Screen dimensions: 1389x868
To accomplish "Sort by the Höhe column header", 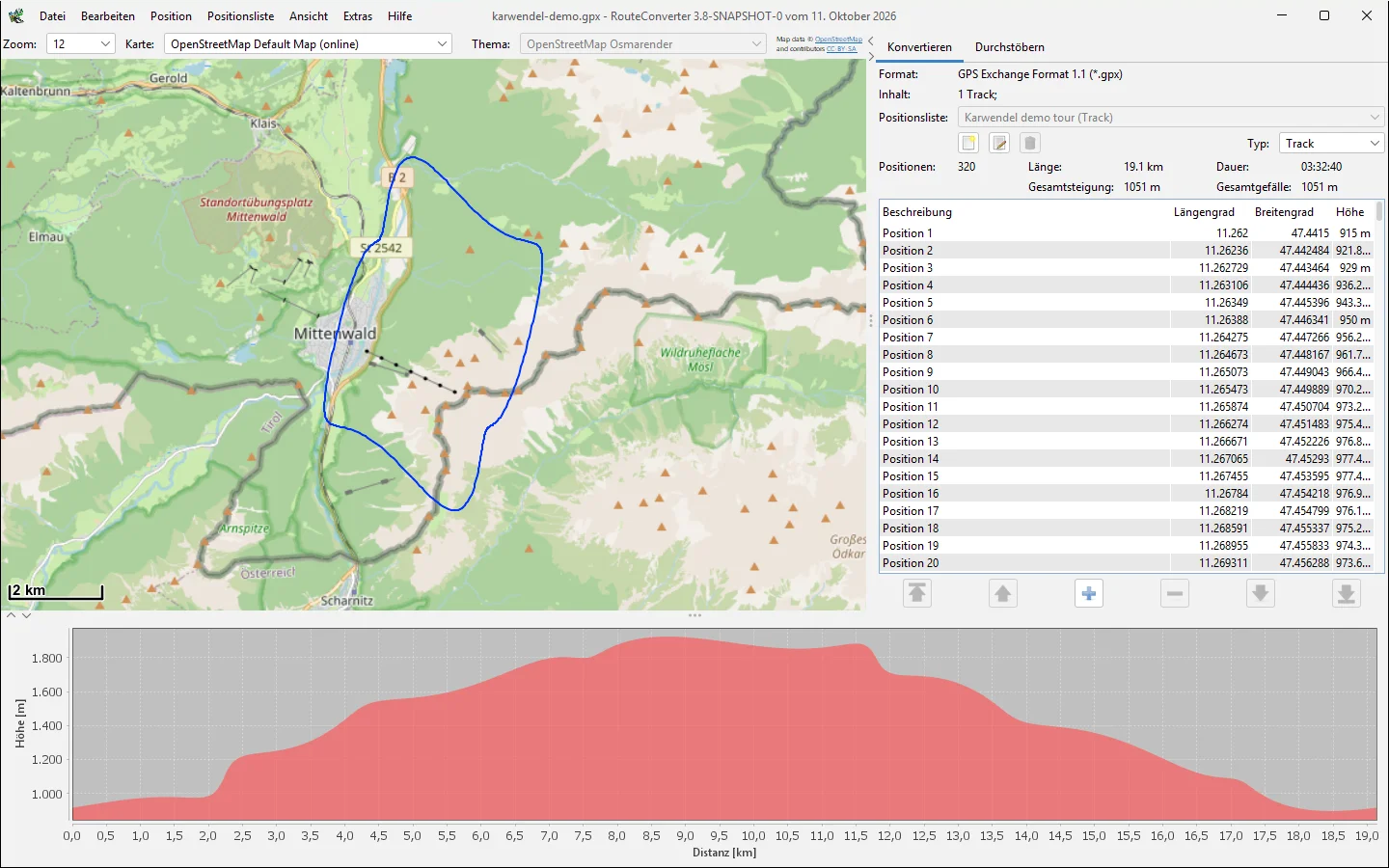I will (1353, 212).
